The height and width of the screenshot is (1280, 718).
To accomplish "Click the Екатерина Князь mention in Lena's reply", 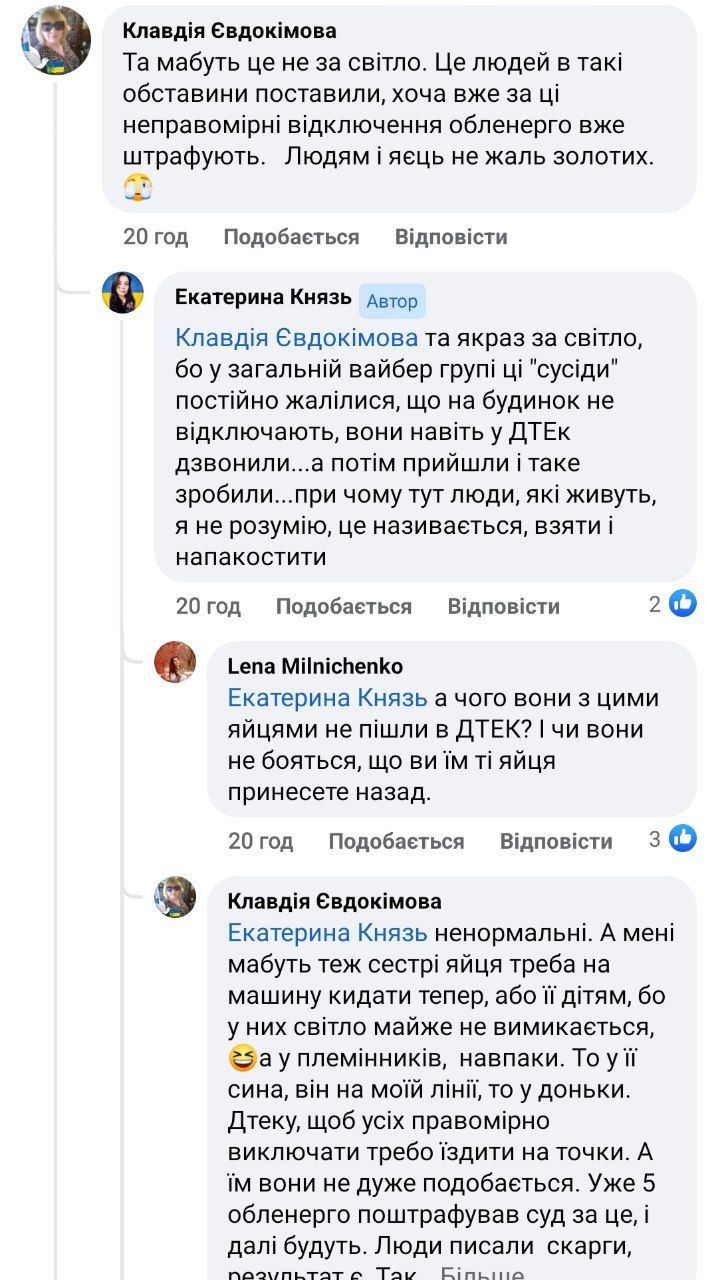I will click(x=327, y=698).
